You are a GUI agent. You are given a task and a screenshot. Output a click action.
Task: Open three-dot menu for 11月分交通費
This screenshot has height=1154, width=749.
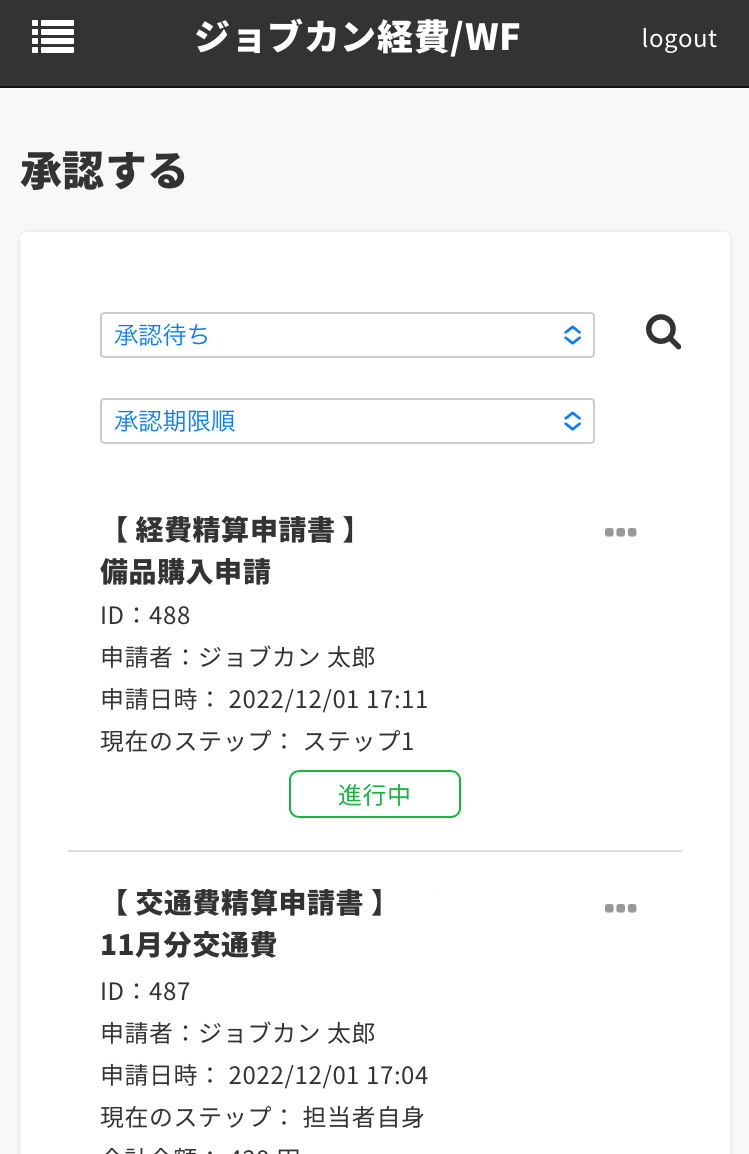[620, 908]
